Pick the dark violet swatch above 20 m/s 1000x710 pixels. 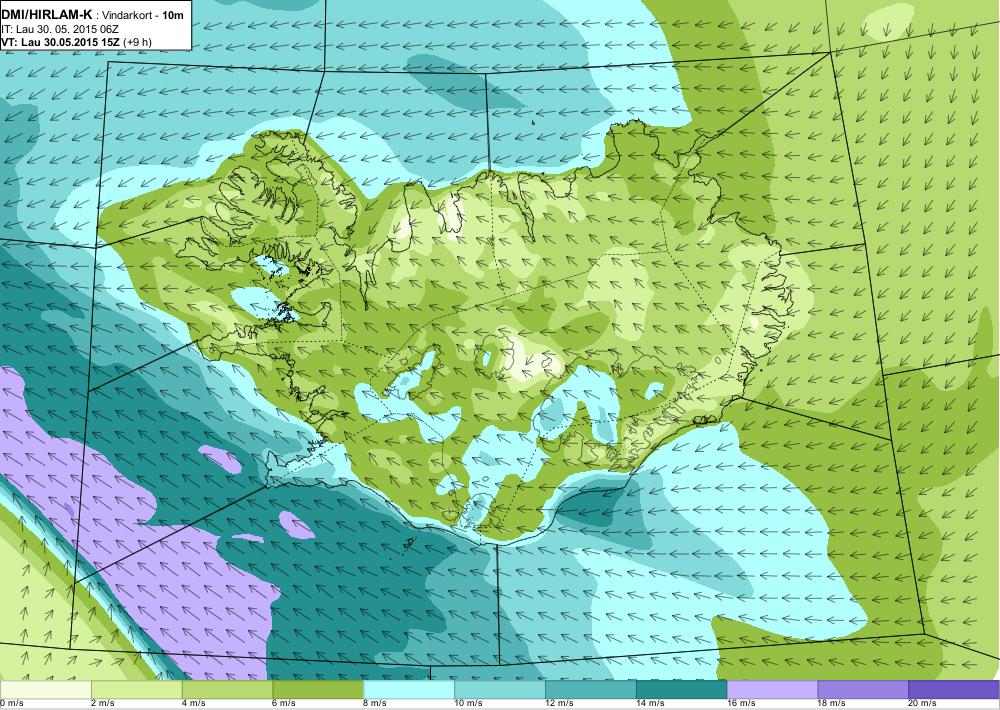point(953,689)
